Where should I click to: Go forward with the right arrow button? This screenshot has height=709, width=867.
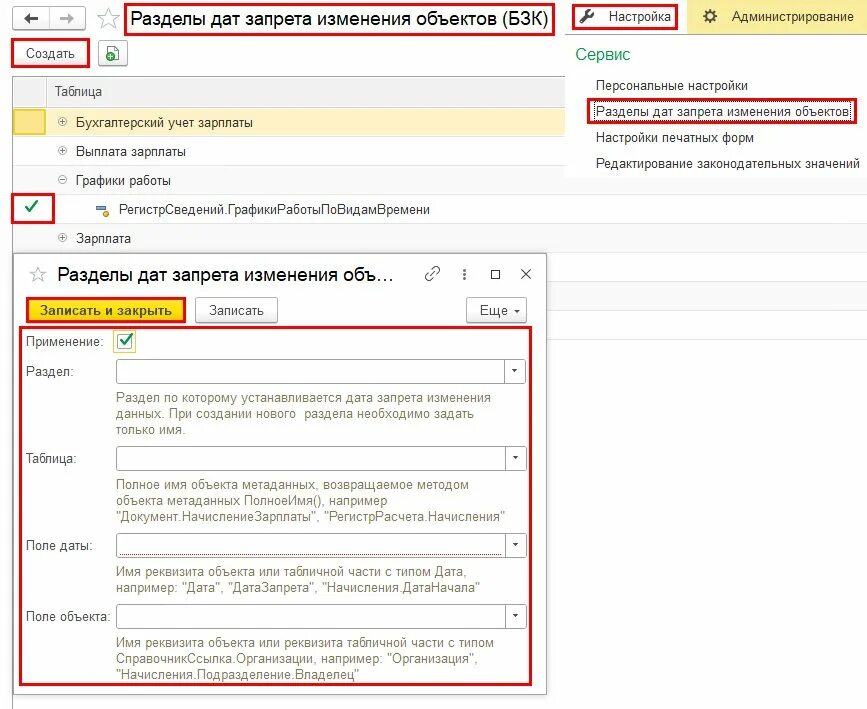click(x=67, y=19)
